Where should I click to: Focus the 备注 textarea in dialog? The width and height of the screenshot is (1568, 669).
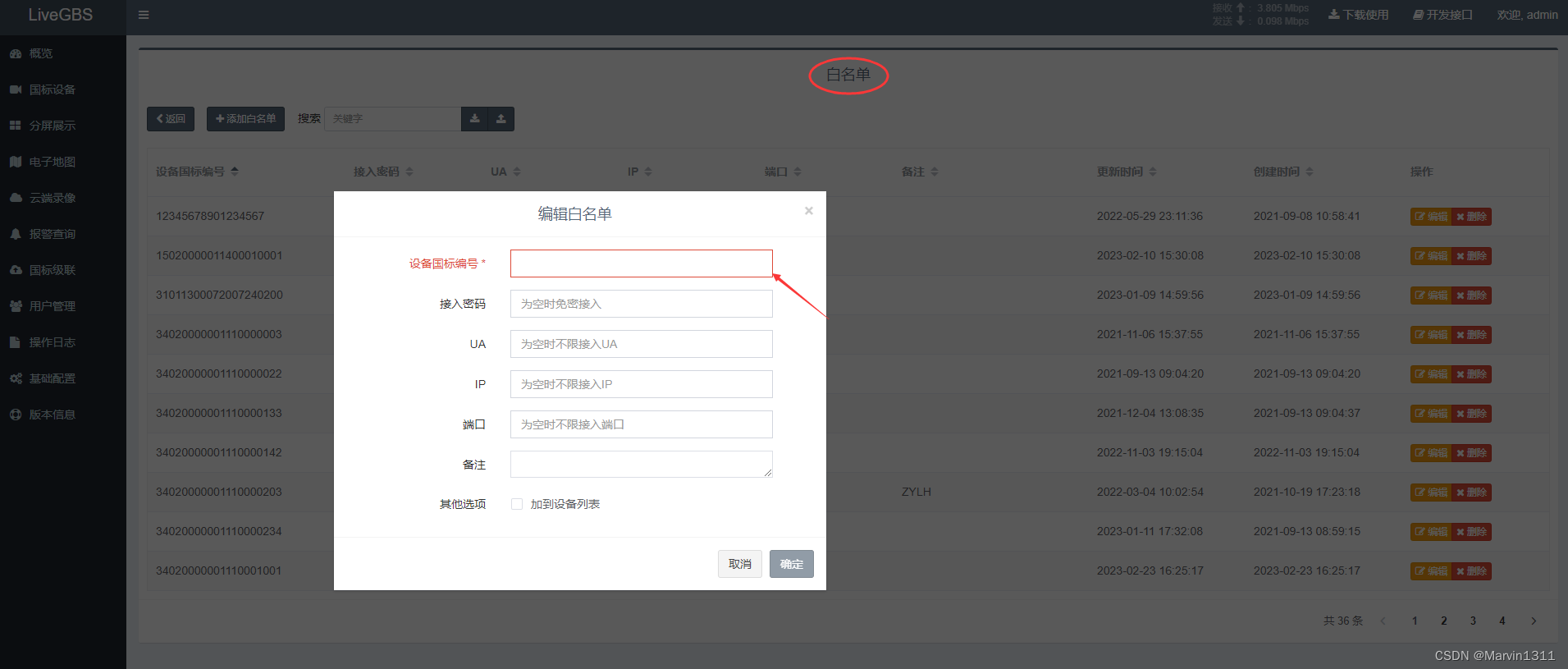(x=642, y=465)
